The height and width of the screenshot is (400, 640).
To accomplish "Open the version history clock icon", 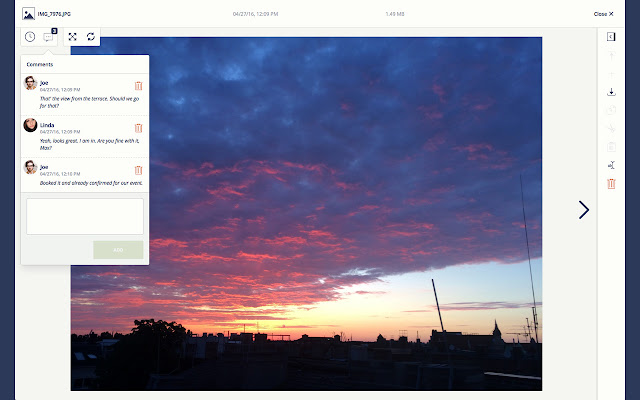I will [x=30, y=37].
